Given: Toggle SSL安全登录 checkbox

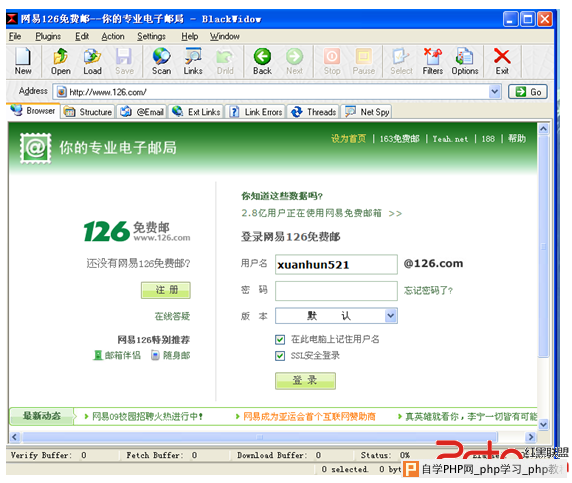Looking at the screenshot, I should [280, 356].
